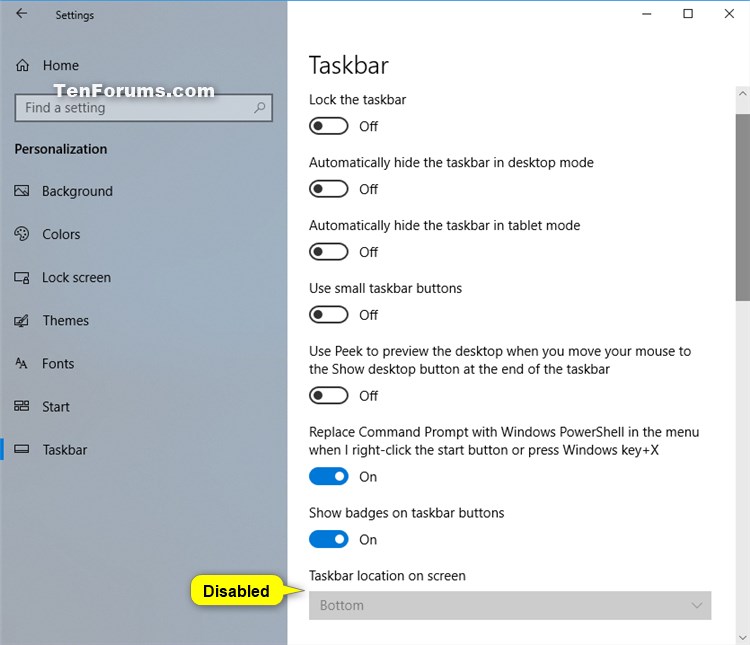This screenshot has height=645, width=750.
Task: Open Lock screen settings
Action: point(76,278)
